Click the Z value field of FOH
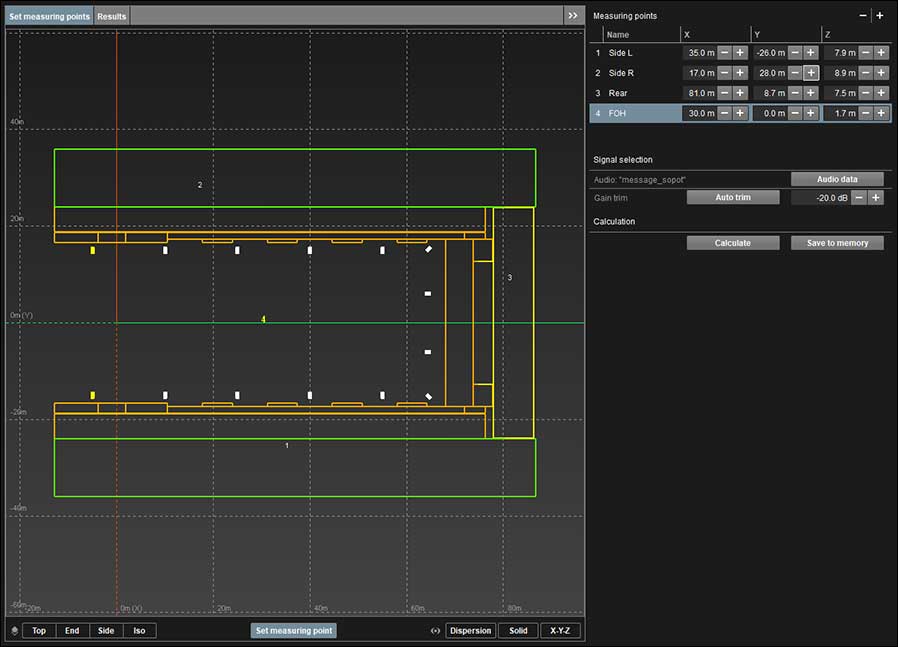This screenshot has height=647, width=898. point(838,113)
